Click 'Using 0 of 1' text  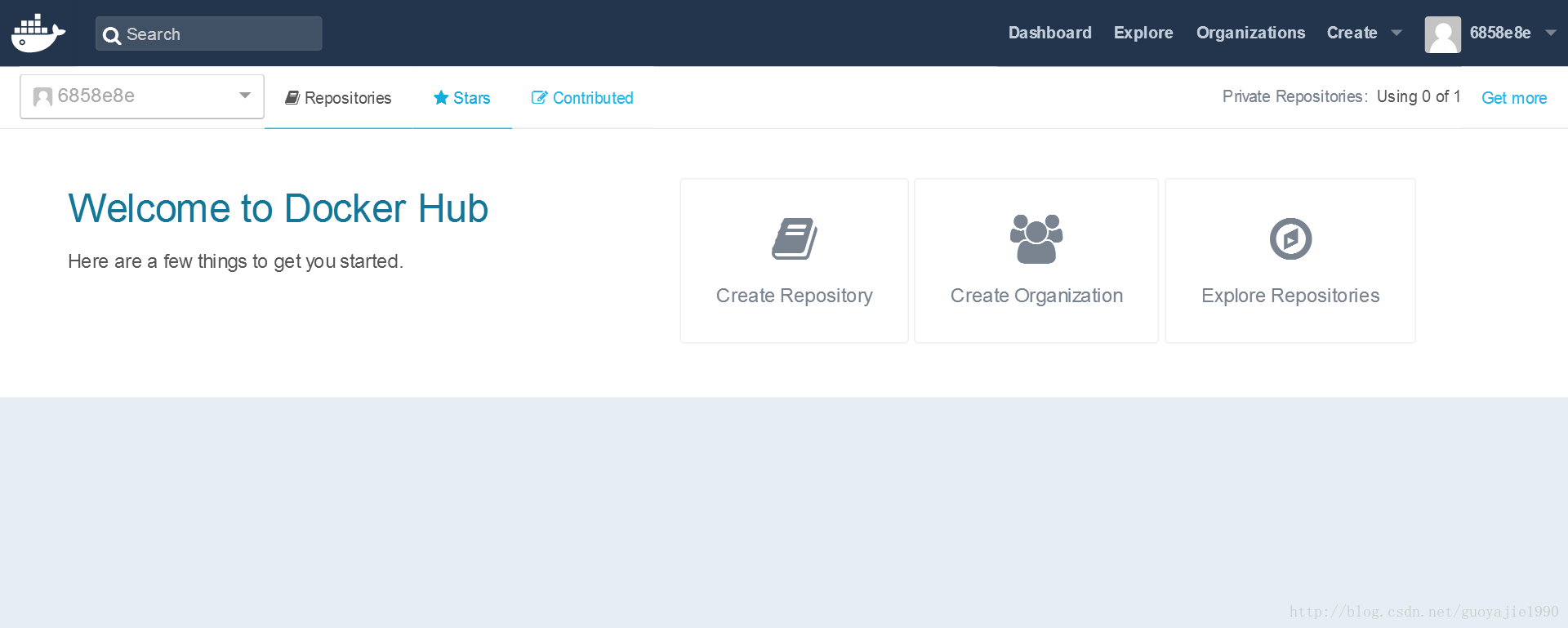pos(1419,96)
